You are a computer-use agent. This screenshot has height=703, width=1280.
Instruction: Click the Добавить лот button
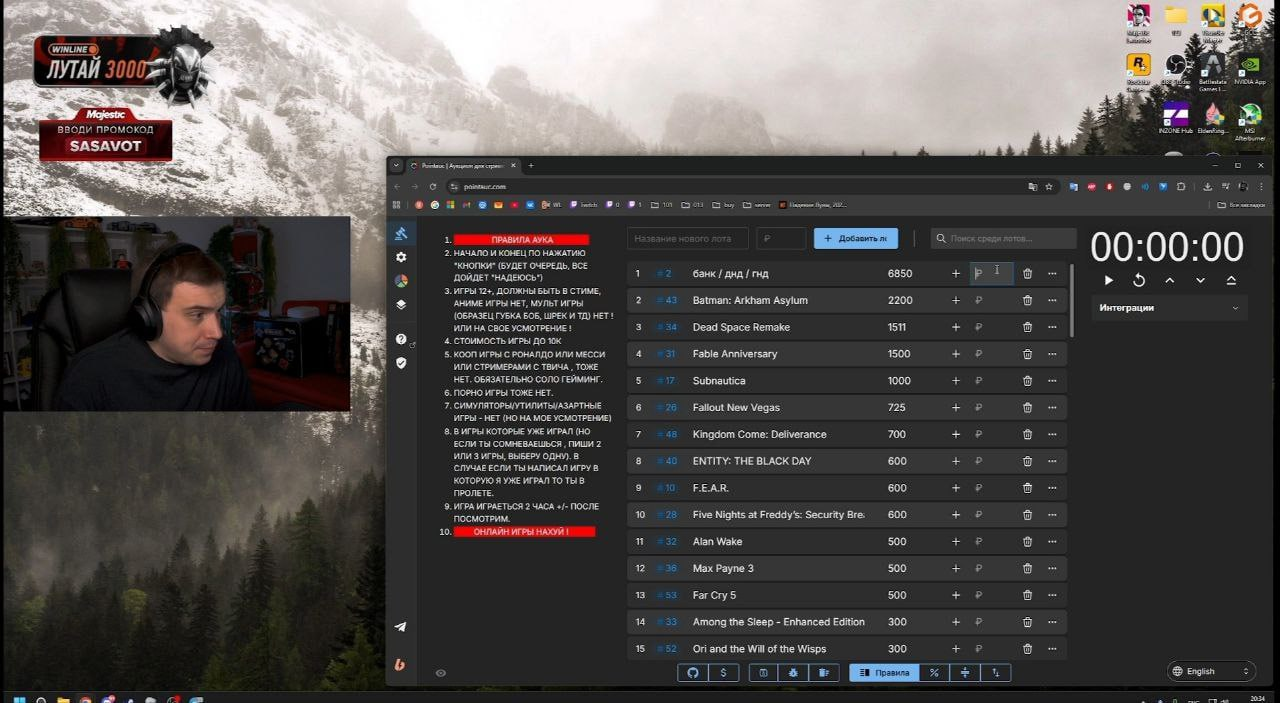(x=855, y=238)
